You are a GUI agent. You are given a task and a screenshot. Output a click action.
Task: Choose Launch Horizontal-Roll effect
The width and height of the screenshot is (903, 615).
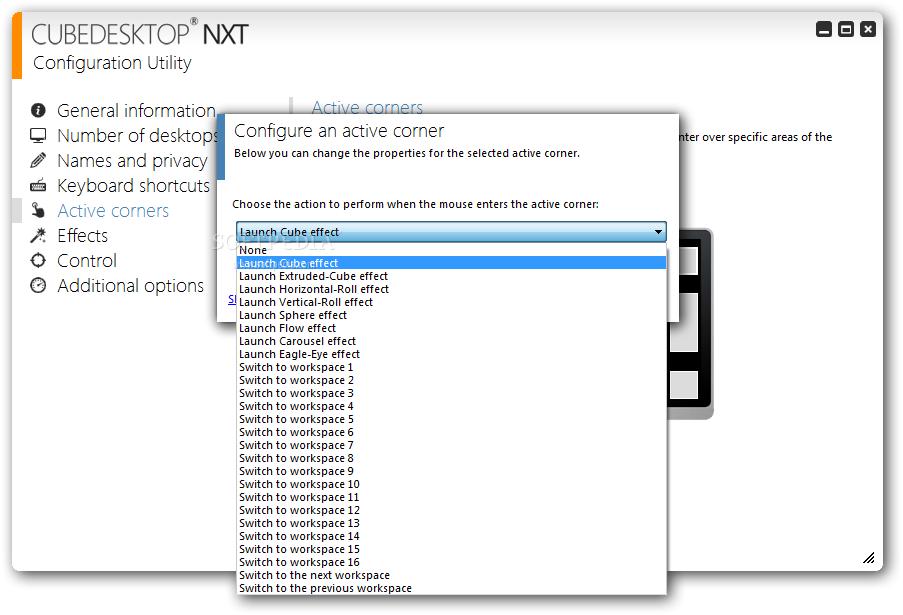pos(452,289)
